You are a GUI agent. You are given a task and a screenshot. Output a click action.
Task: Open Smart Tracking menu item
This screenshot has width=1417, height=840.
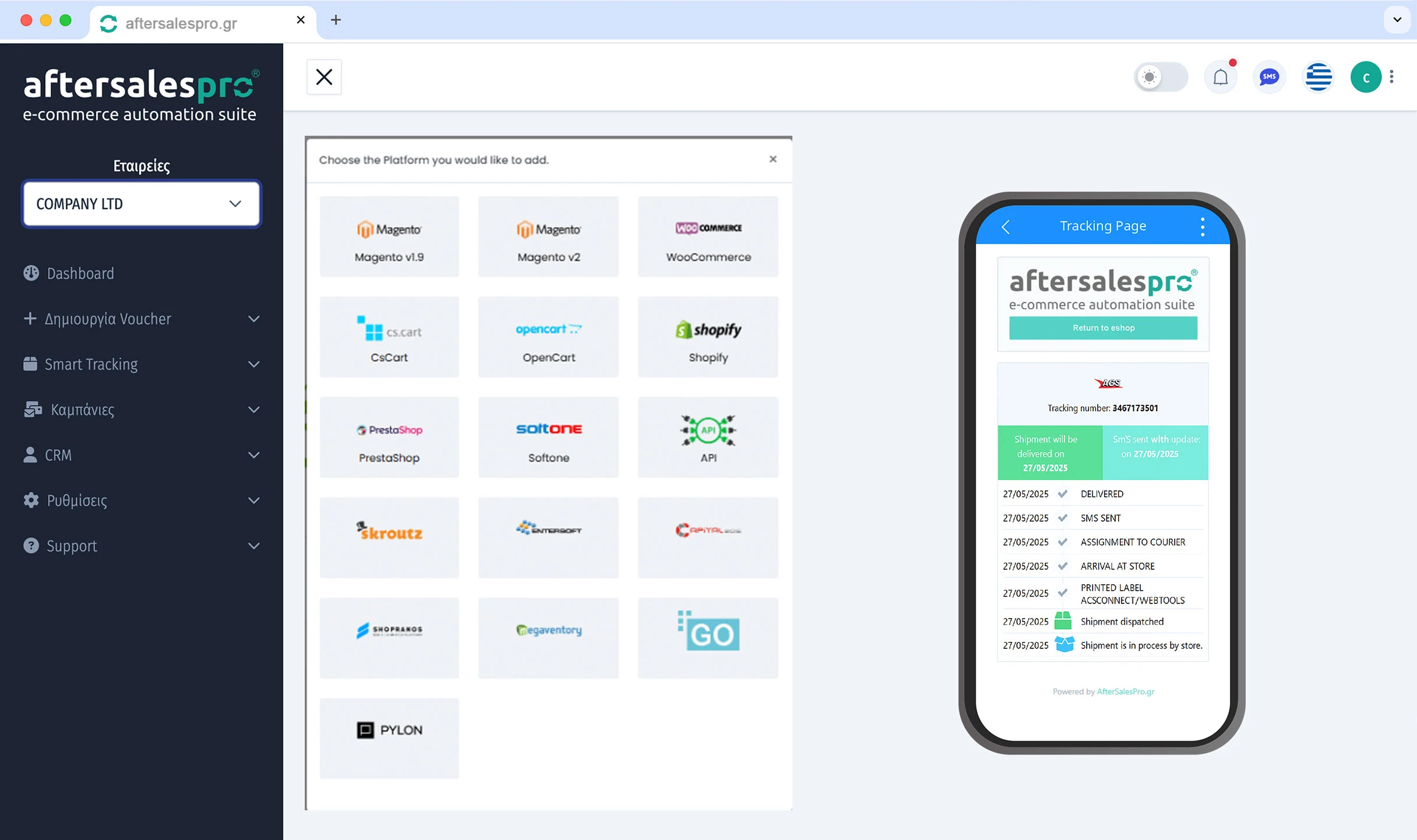coord(142,364)
